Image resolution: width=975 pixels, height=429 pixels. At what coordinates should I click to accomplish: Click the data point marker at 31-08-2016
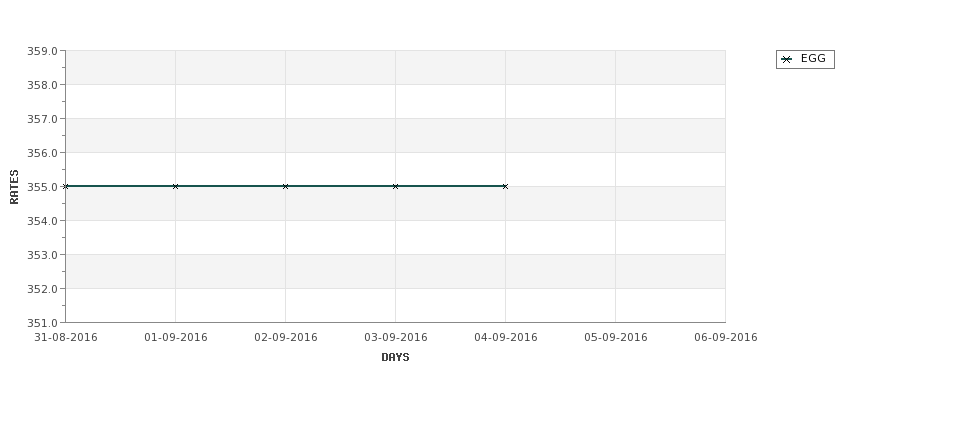click(65, 186)
